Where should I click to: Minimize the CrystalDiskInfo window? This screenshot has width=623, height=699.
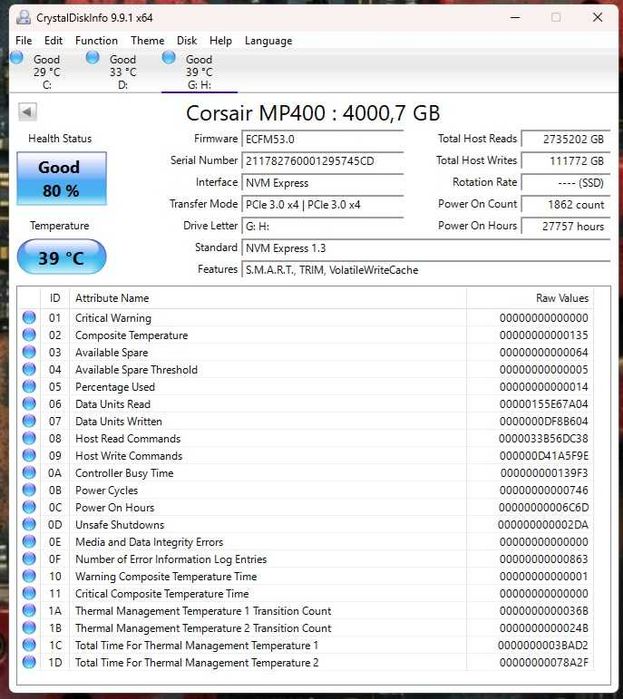(x=516, y=17)
